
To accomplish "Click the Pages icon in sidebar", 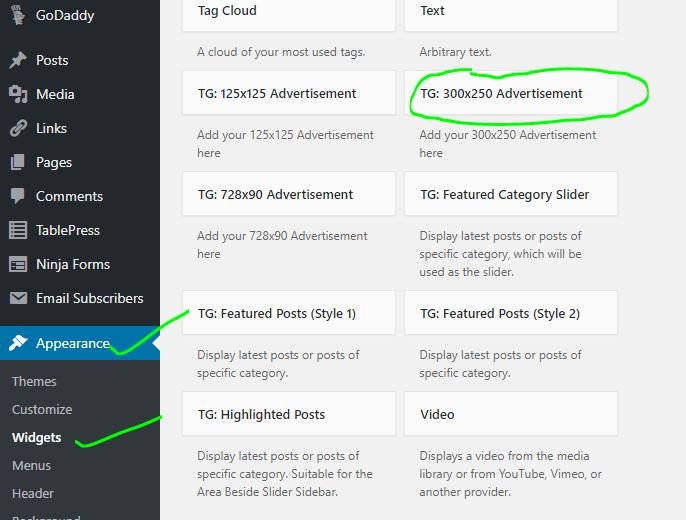I will click(x=18, y=162).
